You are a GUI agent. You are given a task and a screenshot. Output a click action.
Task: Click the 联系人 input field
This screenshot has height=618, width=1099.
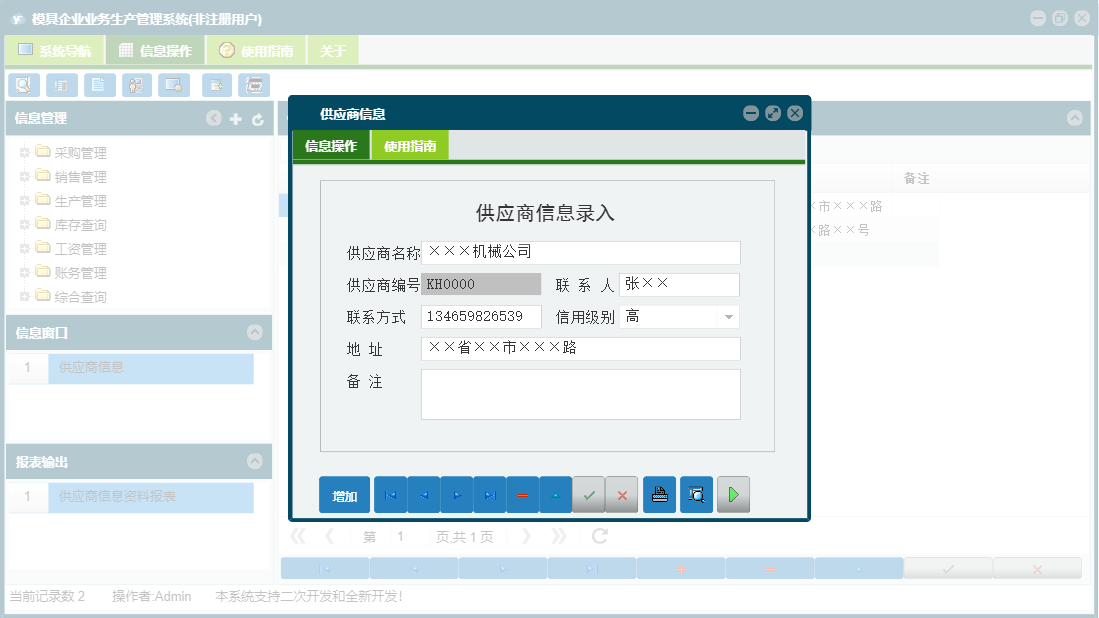679,284
